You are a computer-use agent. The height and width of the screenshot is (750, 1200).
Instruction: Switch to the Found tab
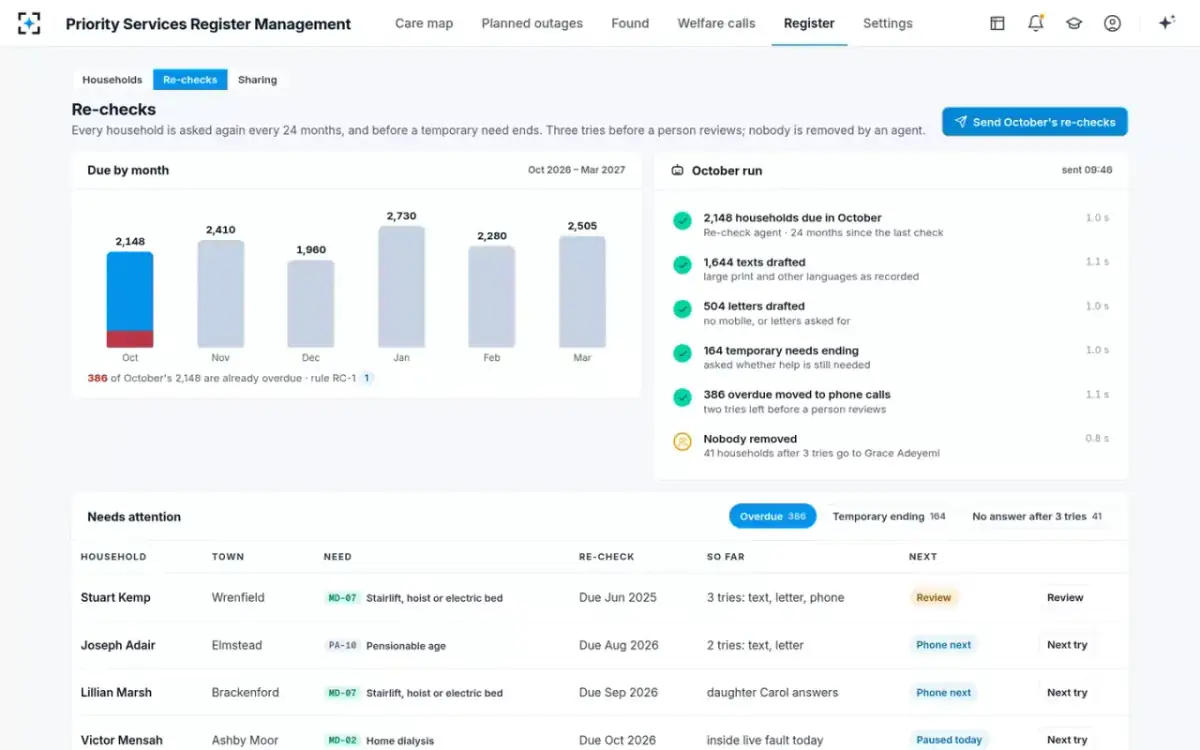coord(630,23)
